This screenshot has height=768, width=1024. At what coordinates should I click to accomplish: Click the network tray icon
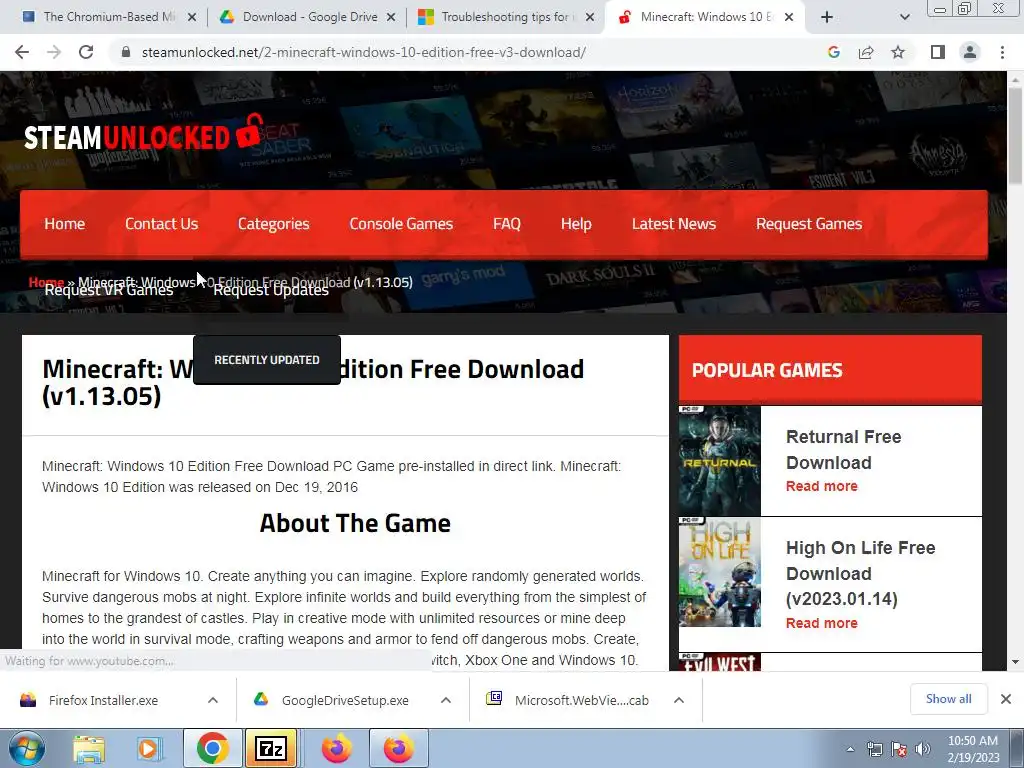(874, 749)
